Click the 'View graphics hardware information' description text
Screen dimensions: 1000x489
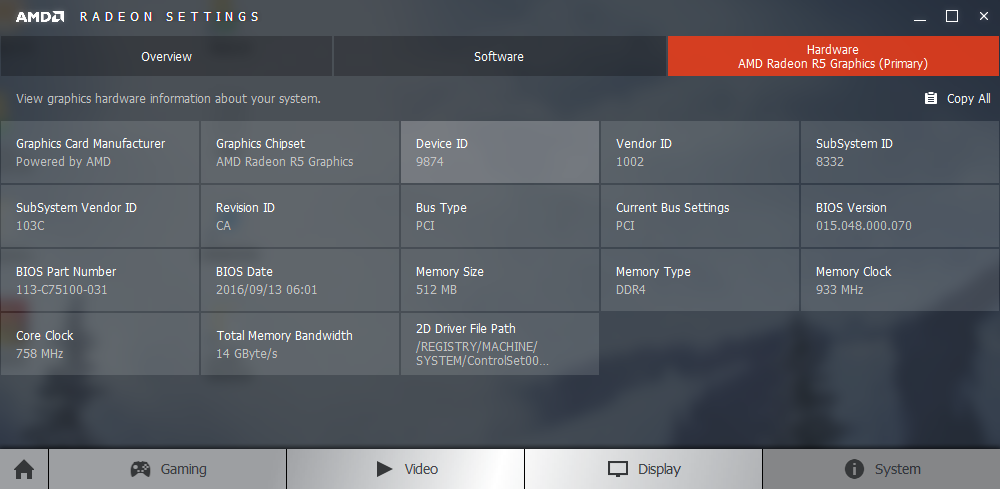click(x=168, y=99)
